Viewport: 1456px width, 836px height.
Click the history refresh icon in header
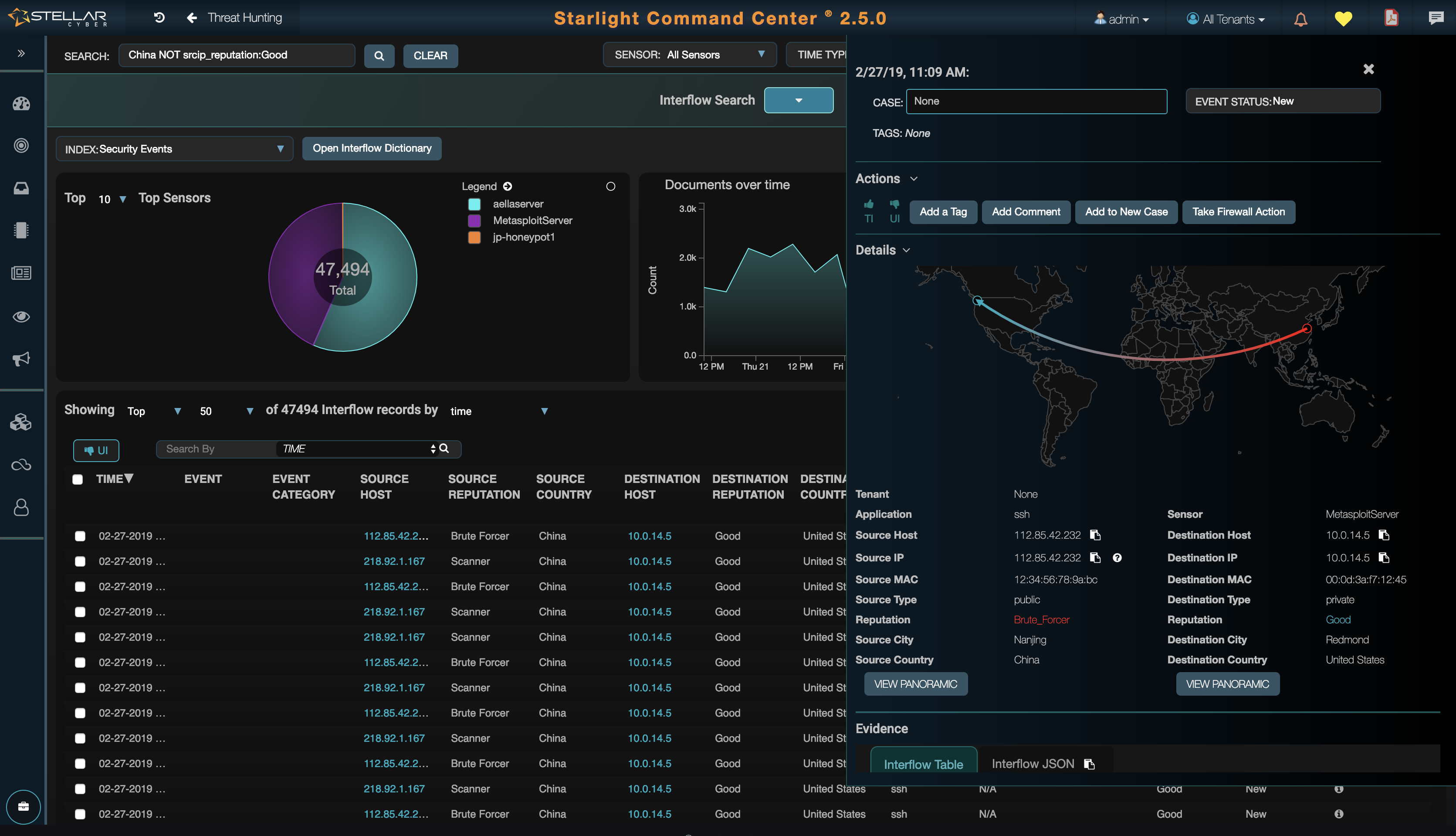(x=159, y=18)
